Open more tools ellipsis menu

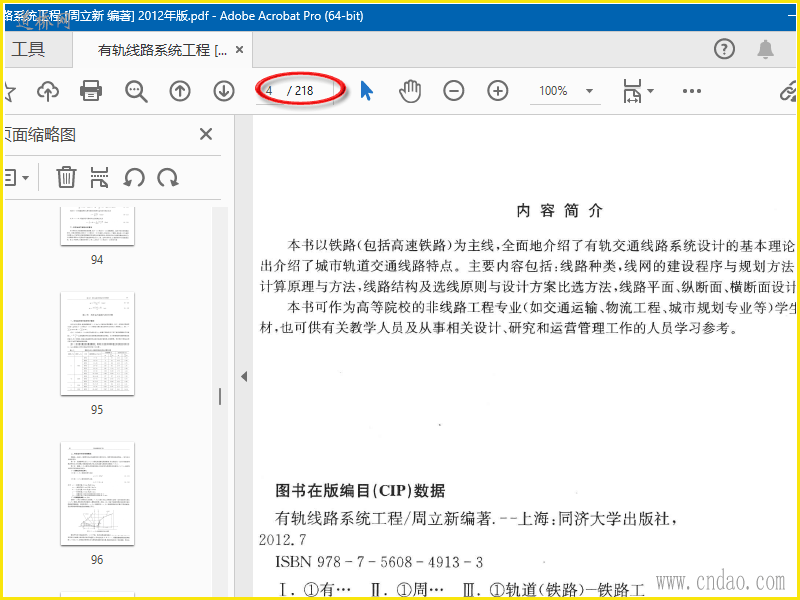click(691, 91)
